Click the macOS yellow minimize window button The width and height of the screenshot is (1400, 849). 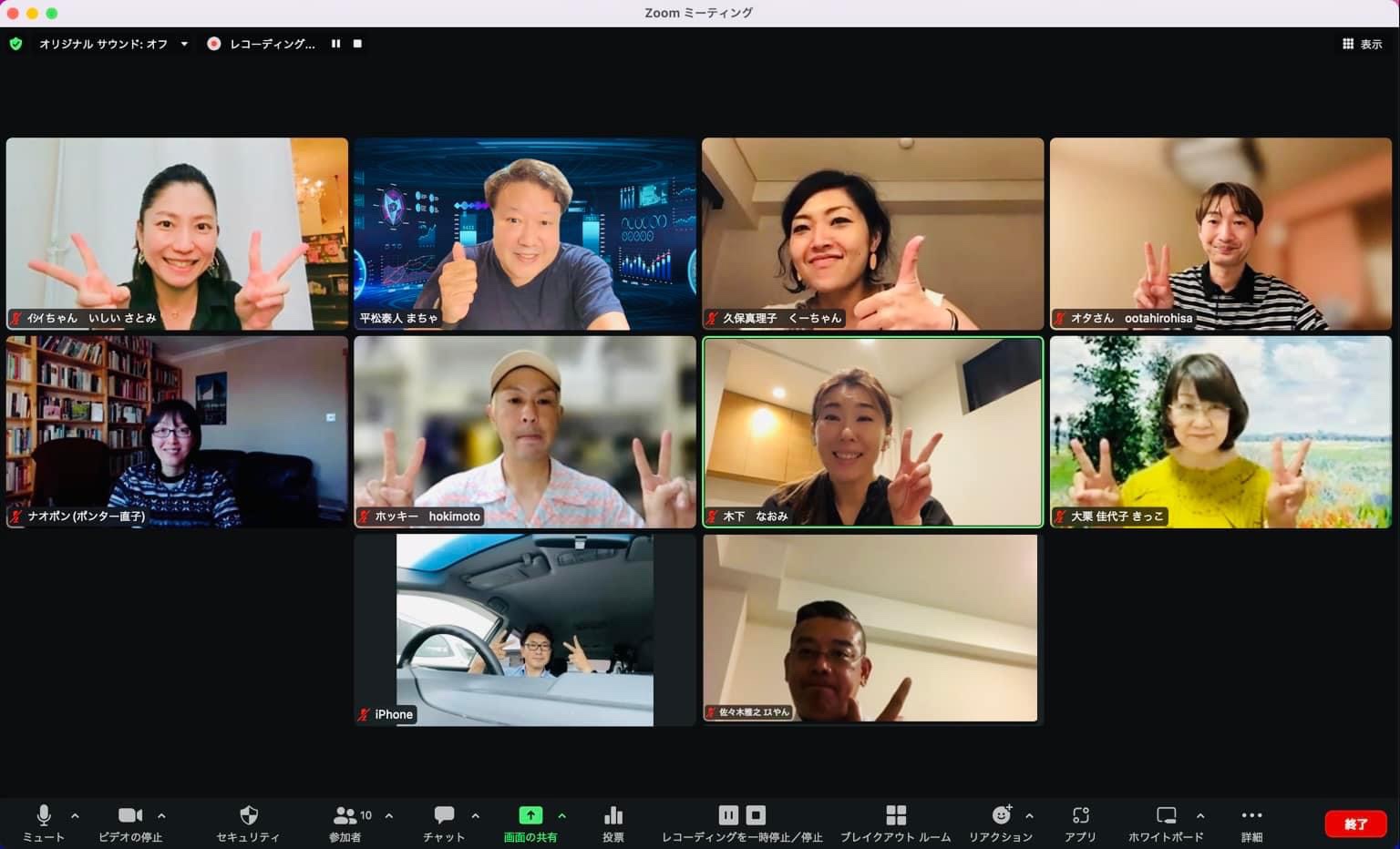pos(32,13)
